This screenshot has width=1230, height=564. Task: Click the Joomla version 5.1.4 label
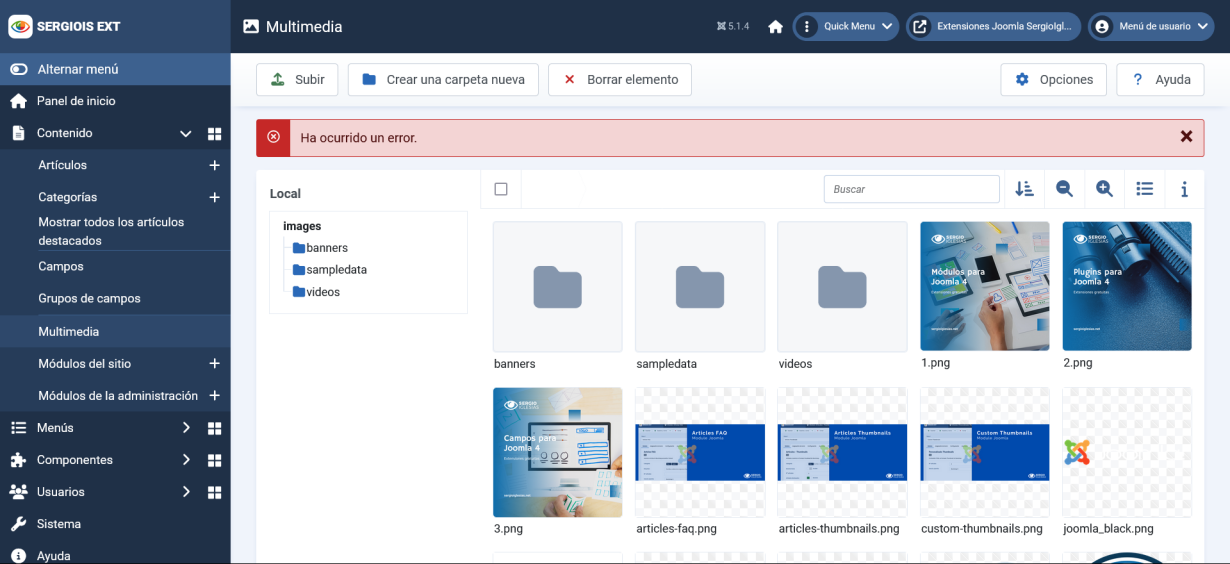click(733, 27)
